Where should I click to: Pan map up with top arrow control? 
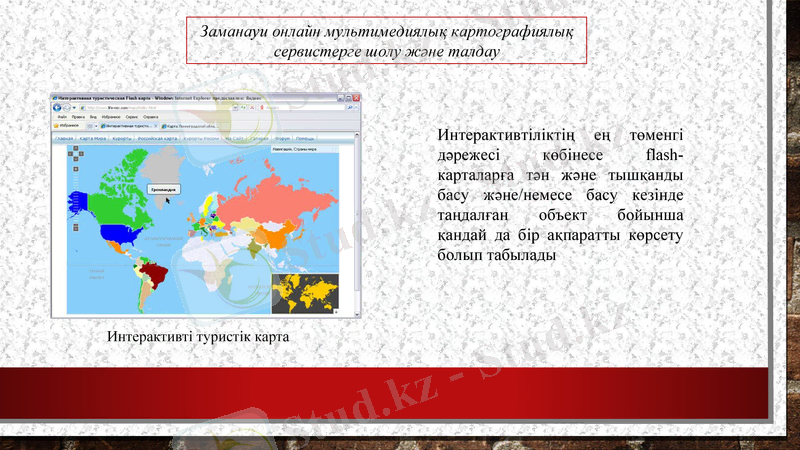click(x=76, y=148)
